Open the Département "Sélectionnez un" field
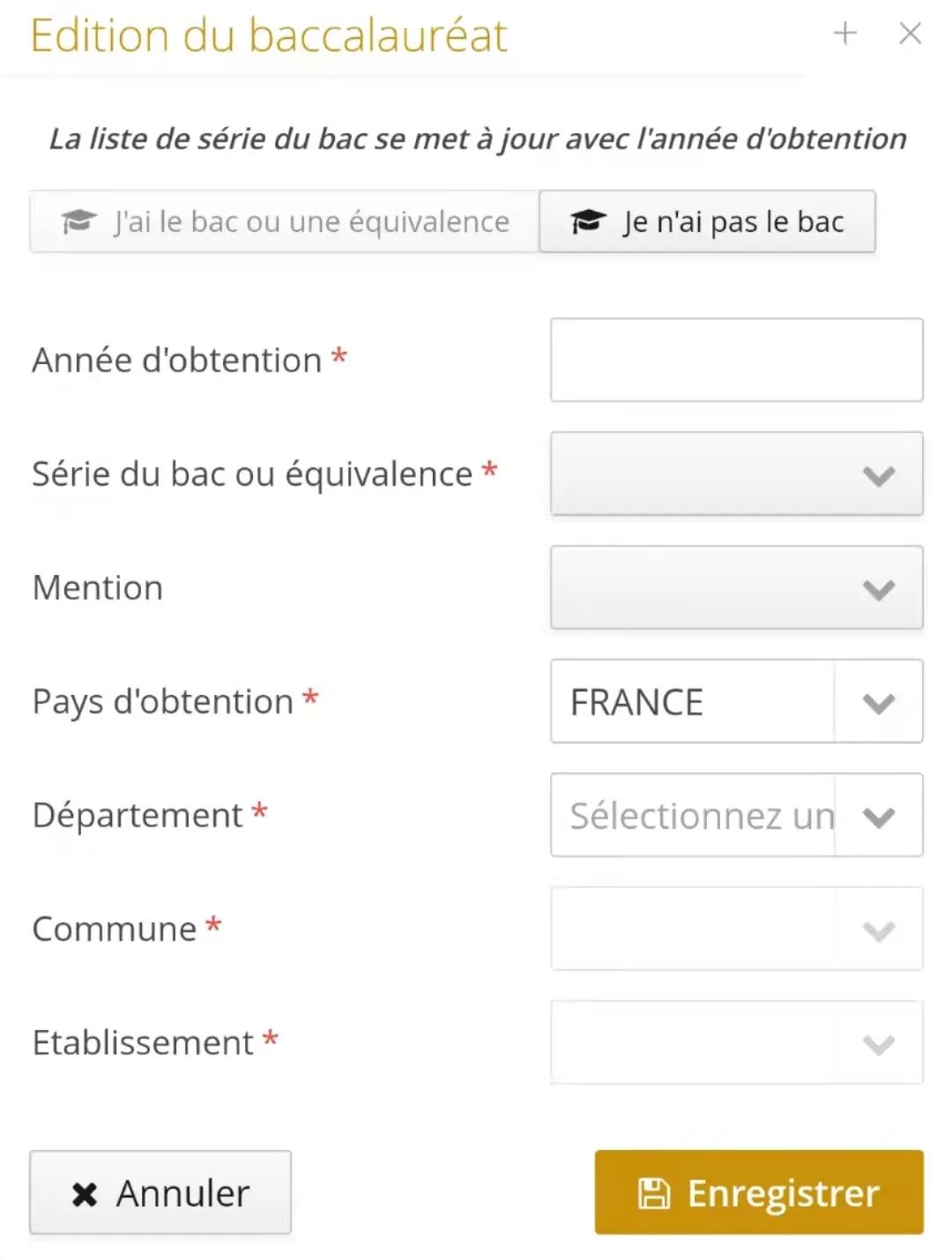 click(693, 815)
